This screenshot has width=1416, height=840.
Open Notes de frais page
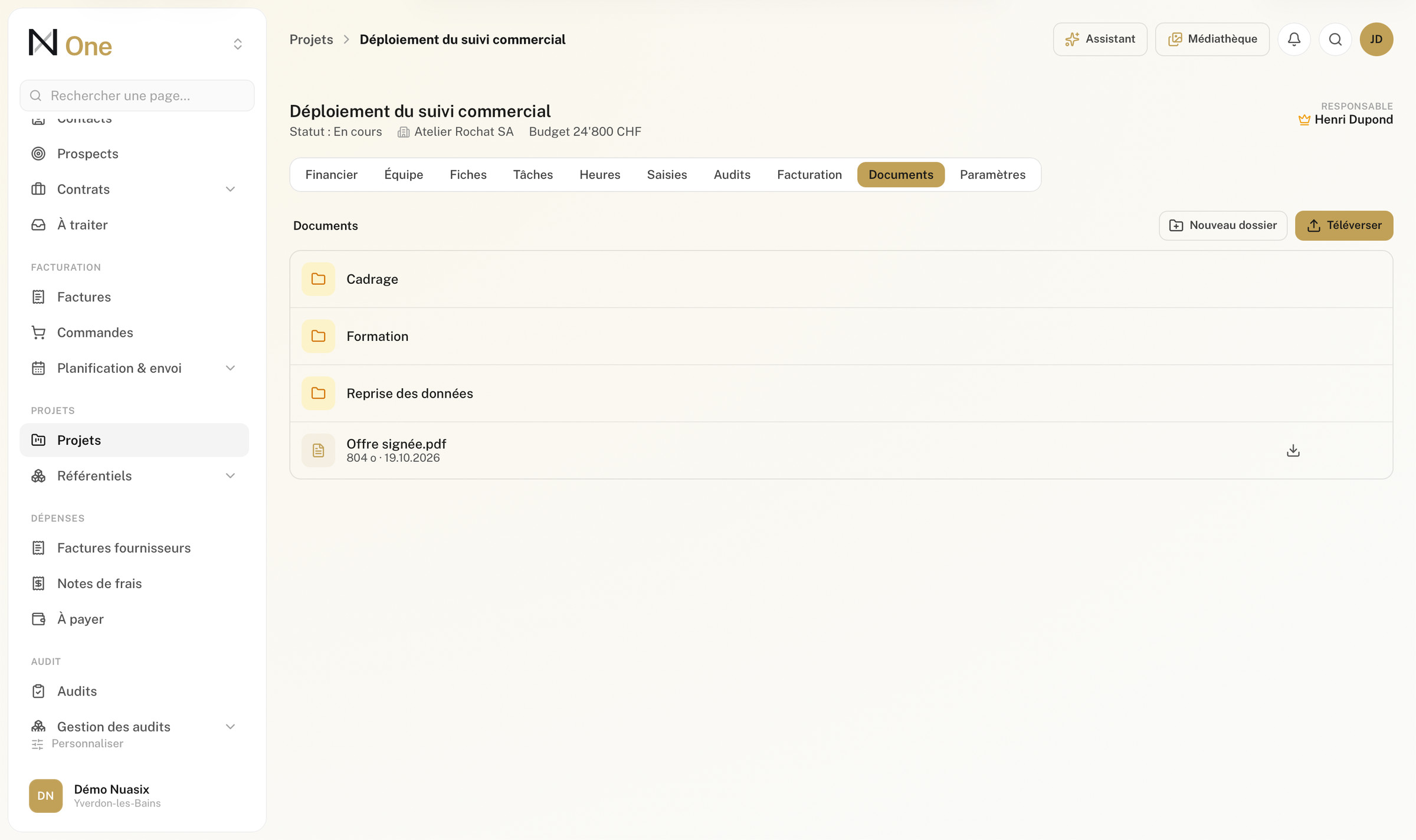(x=134, y=583)
